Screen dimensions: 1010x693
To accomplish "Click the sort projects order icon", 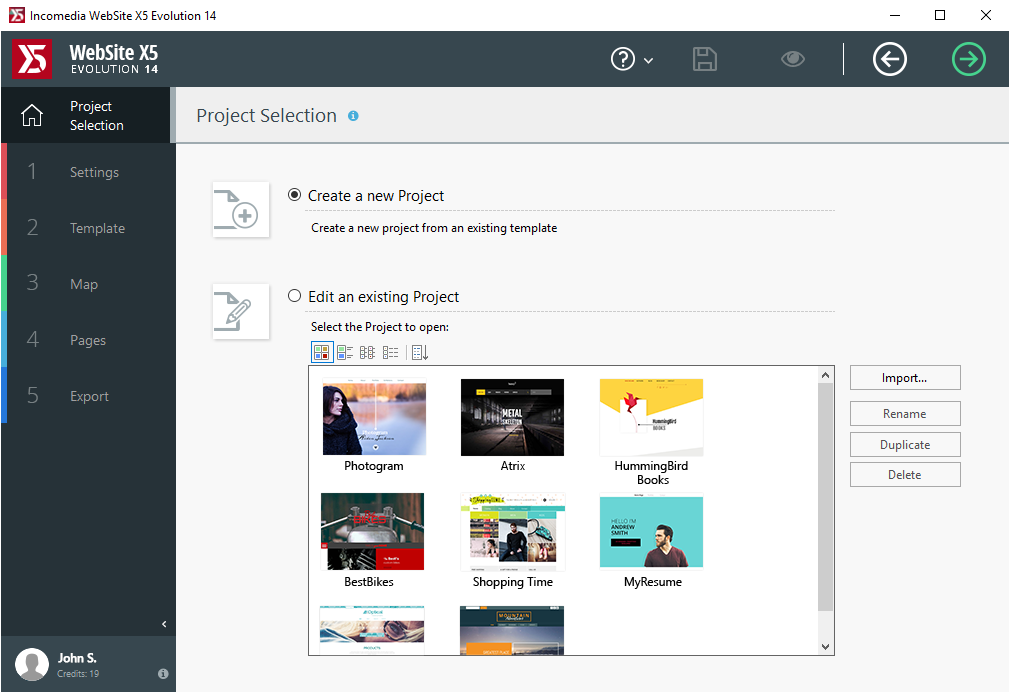I will click(419, 352).
